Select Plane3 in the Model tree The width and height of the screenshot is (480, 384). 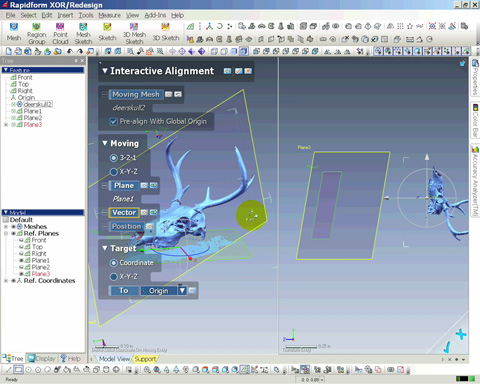(x=41, y=274)
